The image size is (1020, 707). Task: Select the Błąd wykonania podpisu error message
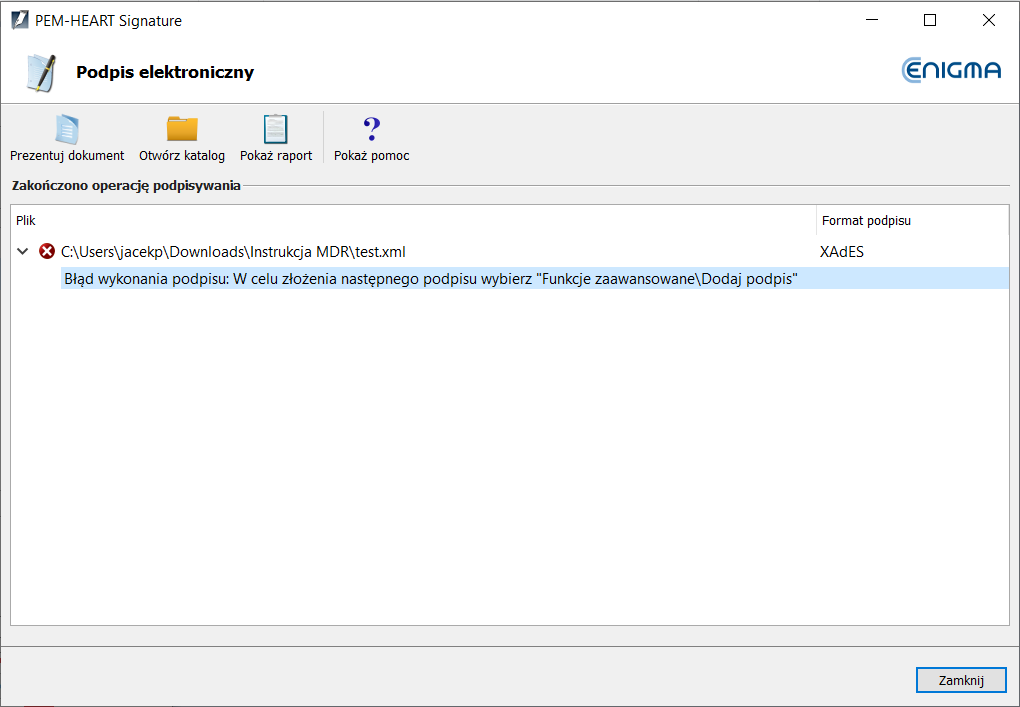pyautogui.click(x=535, y=278)
